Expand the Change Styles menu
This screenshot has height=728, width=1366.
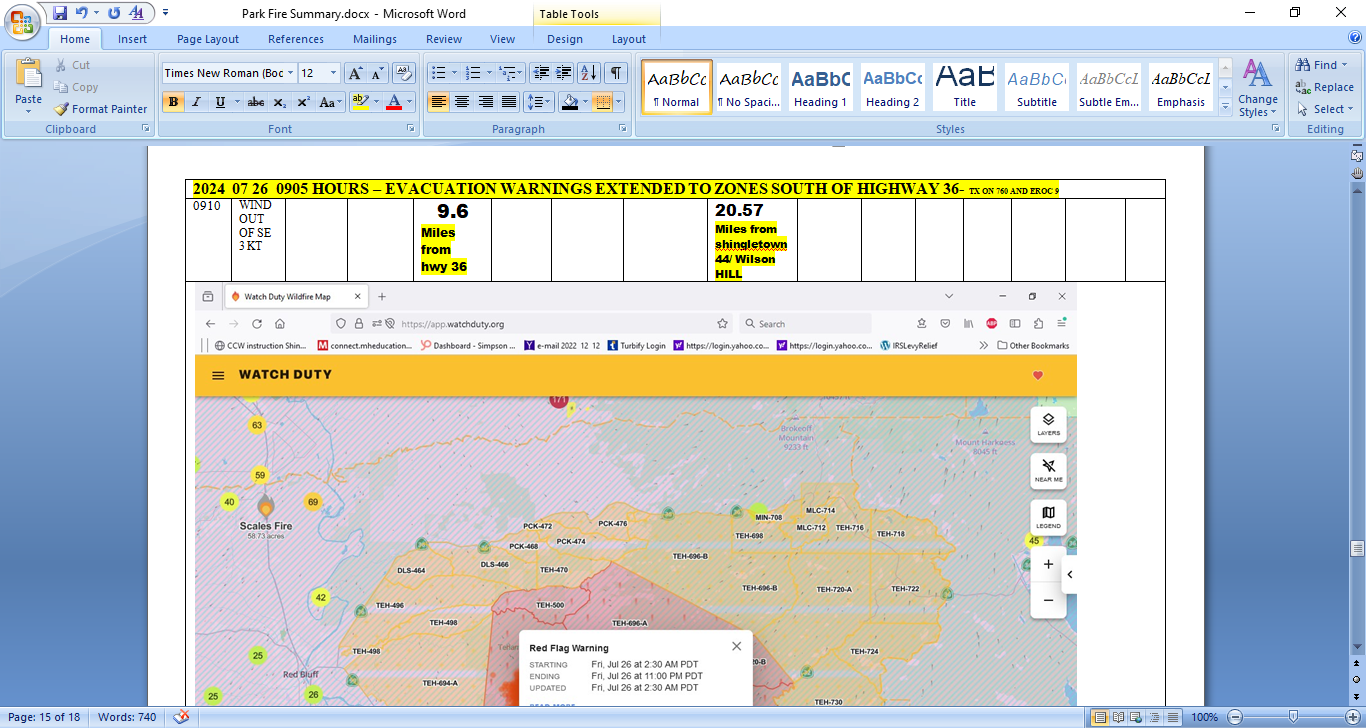[1257, 88]
